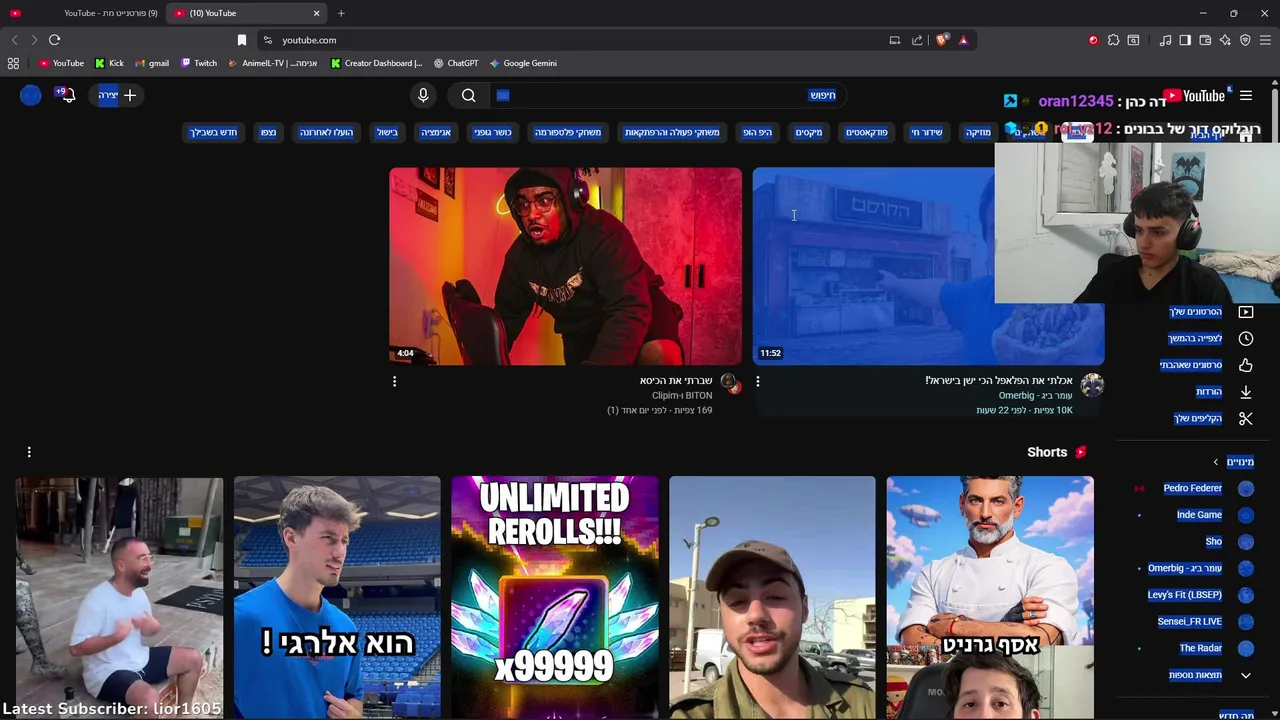
Task: Select the 'שידור חי' category chip
Action: [926, 132]
